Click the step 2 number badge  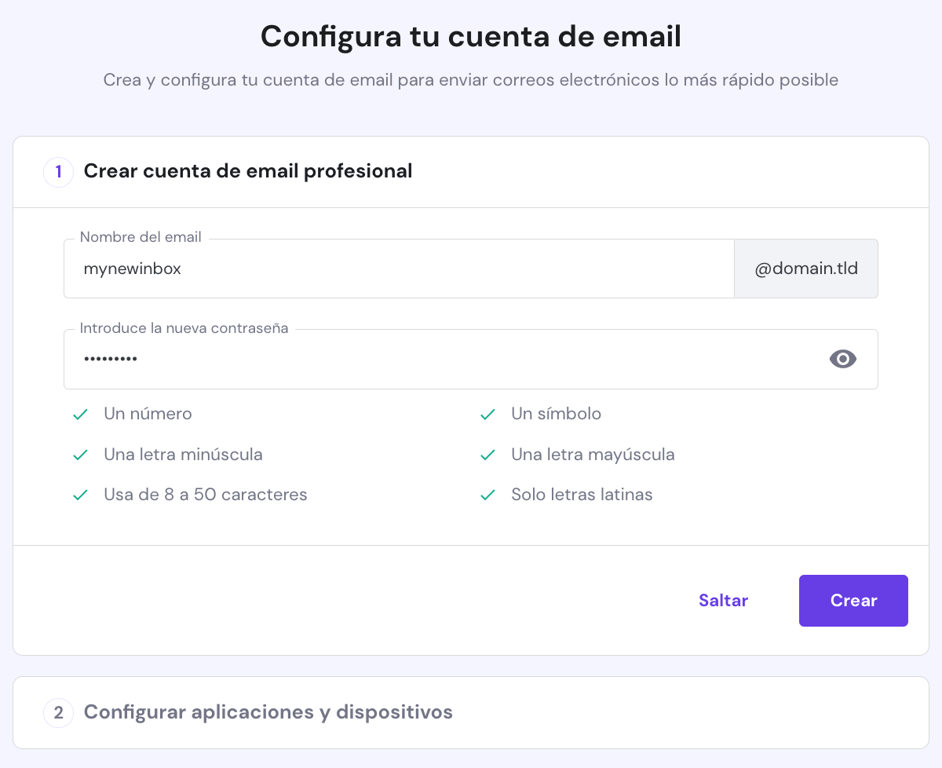pos(58,713)
